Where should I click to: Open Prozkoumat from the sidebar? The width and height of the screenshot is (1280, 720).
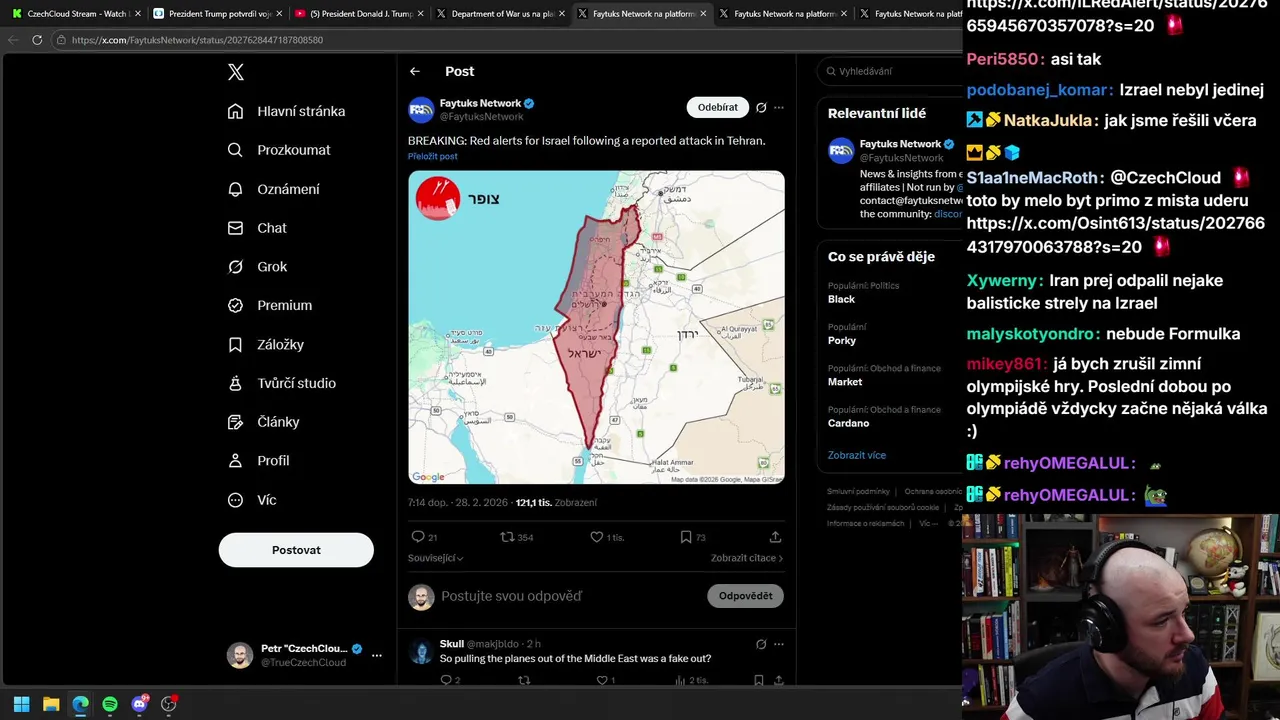(x=278, y=150)
